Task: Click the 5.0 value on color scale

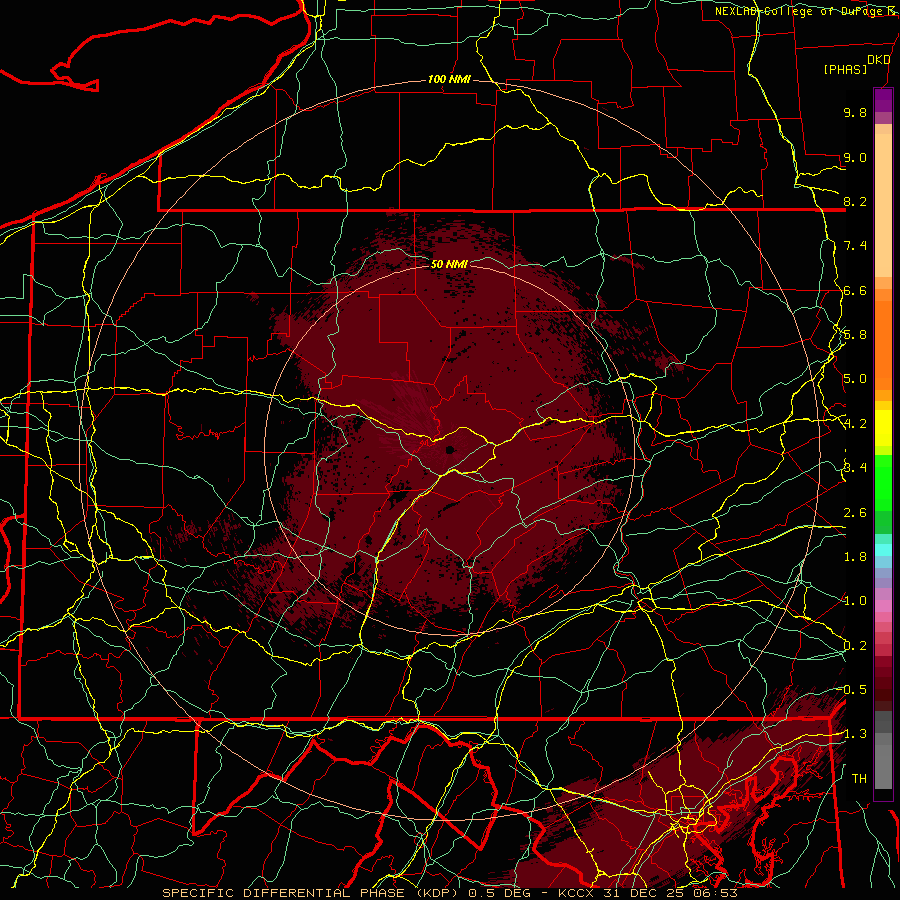Action: (855, 379)
